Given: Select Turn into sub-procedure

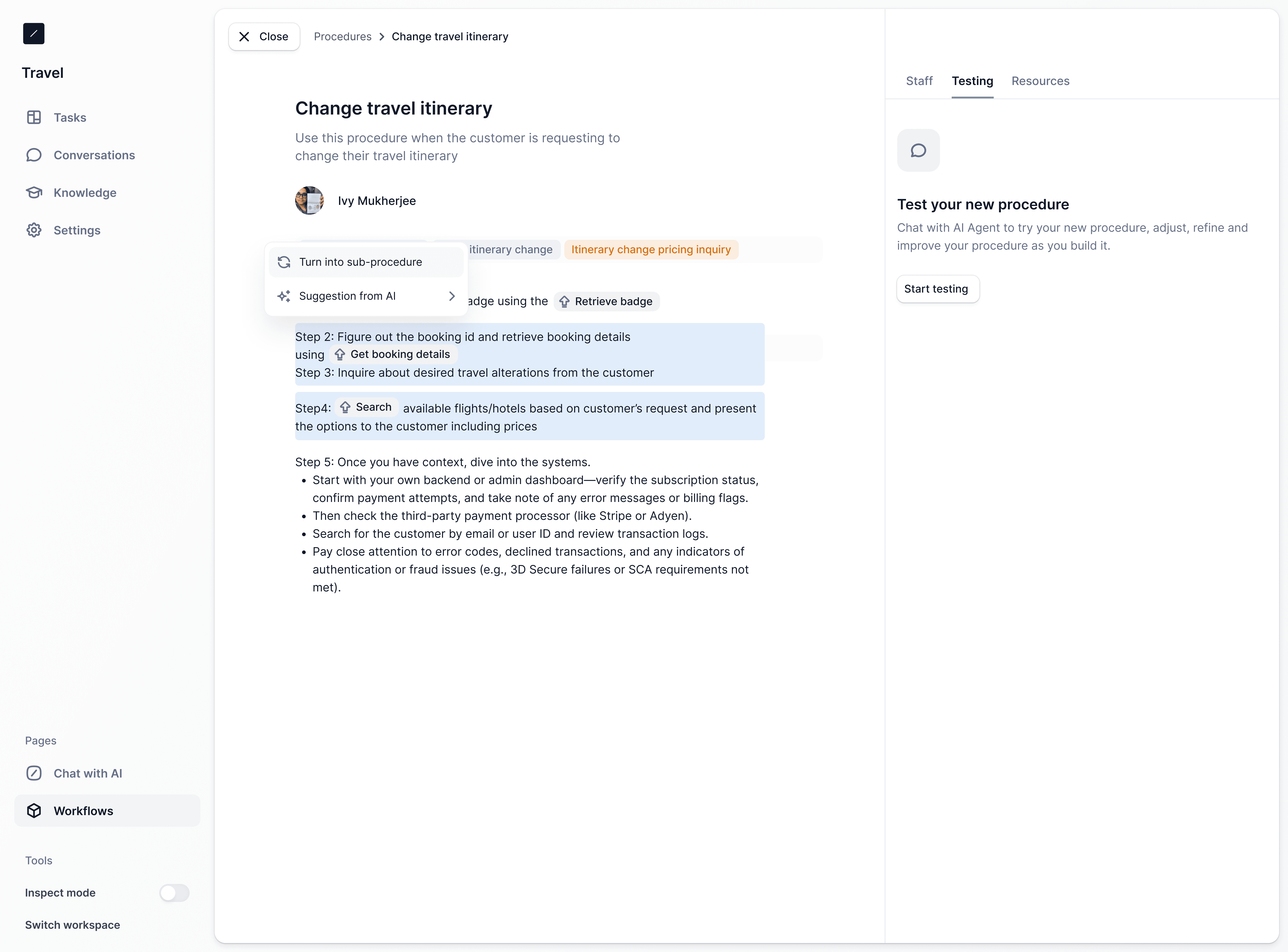Looking at the screenshot, I should click(x=361, y=262).
